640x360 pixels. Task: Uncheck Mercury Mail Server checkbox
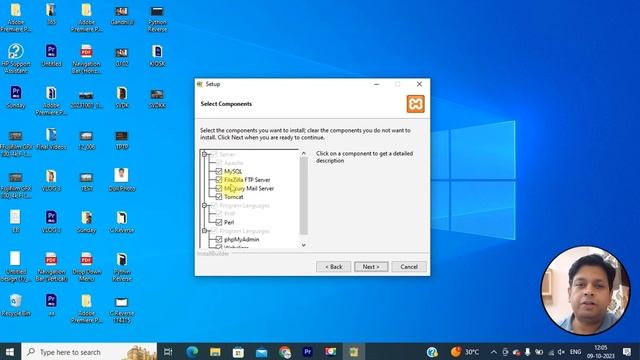[x=219, y=188]
